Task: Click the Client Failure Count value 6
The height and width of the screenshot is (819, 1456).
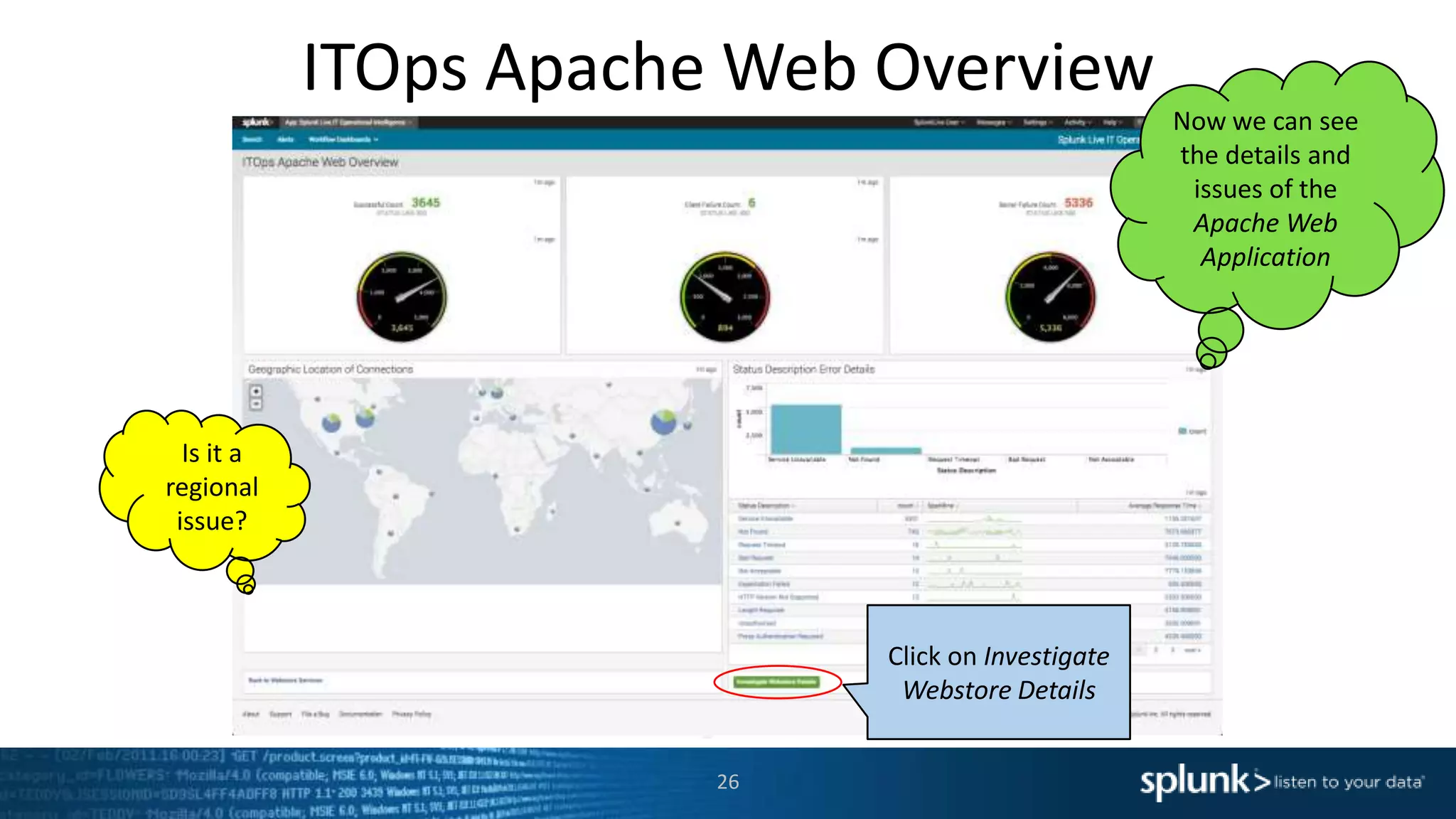Action: (x=751, y=203)
